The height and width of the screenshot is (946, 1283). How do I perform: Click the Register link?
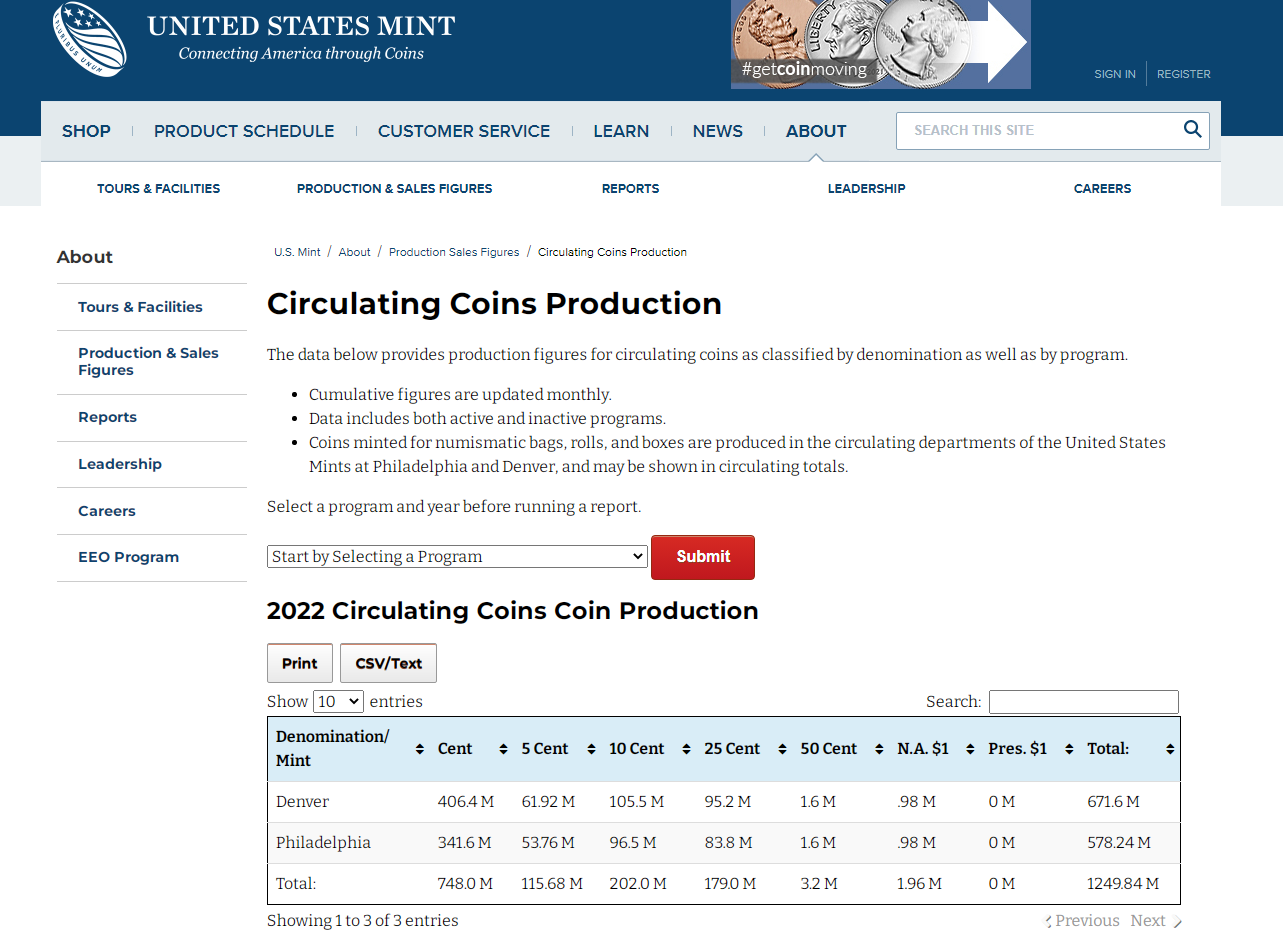click(x=1184, y=74)
